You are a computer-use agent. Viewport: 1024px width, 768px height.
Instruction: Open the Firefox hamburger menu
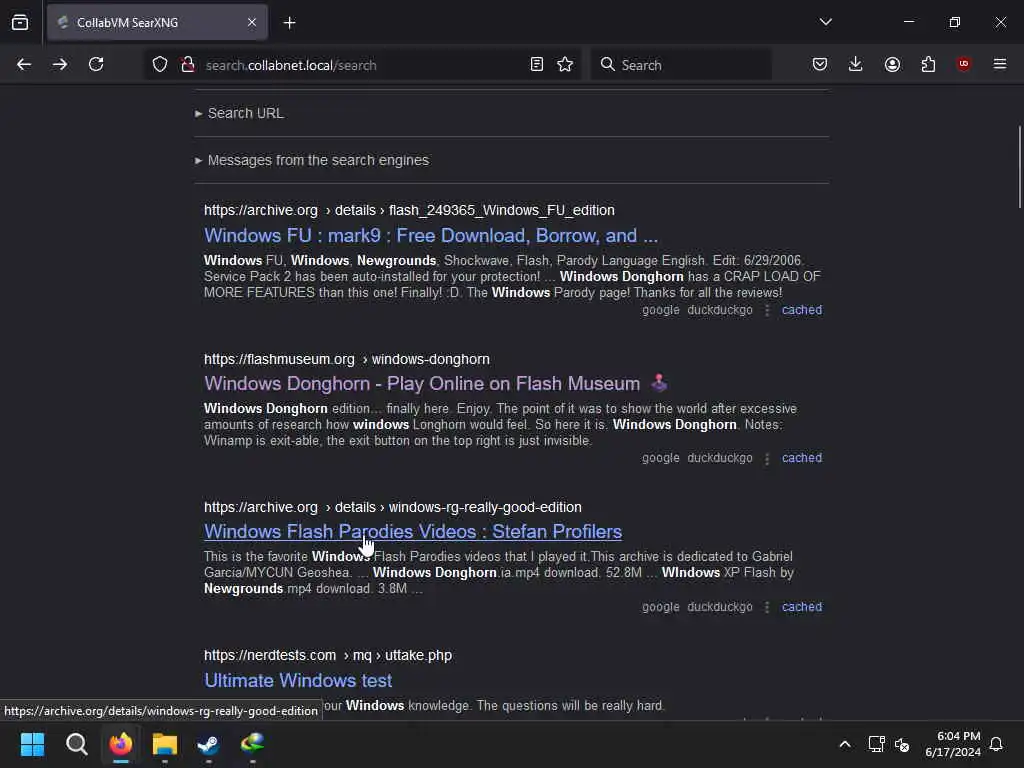coord(1000,64)
